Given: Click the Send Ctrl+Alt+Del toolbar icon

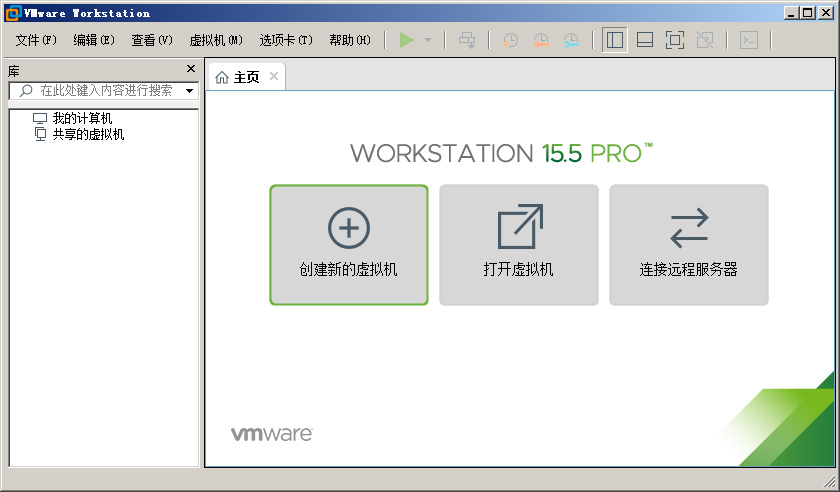Looking at the screenshot, I should pos(467,40).
